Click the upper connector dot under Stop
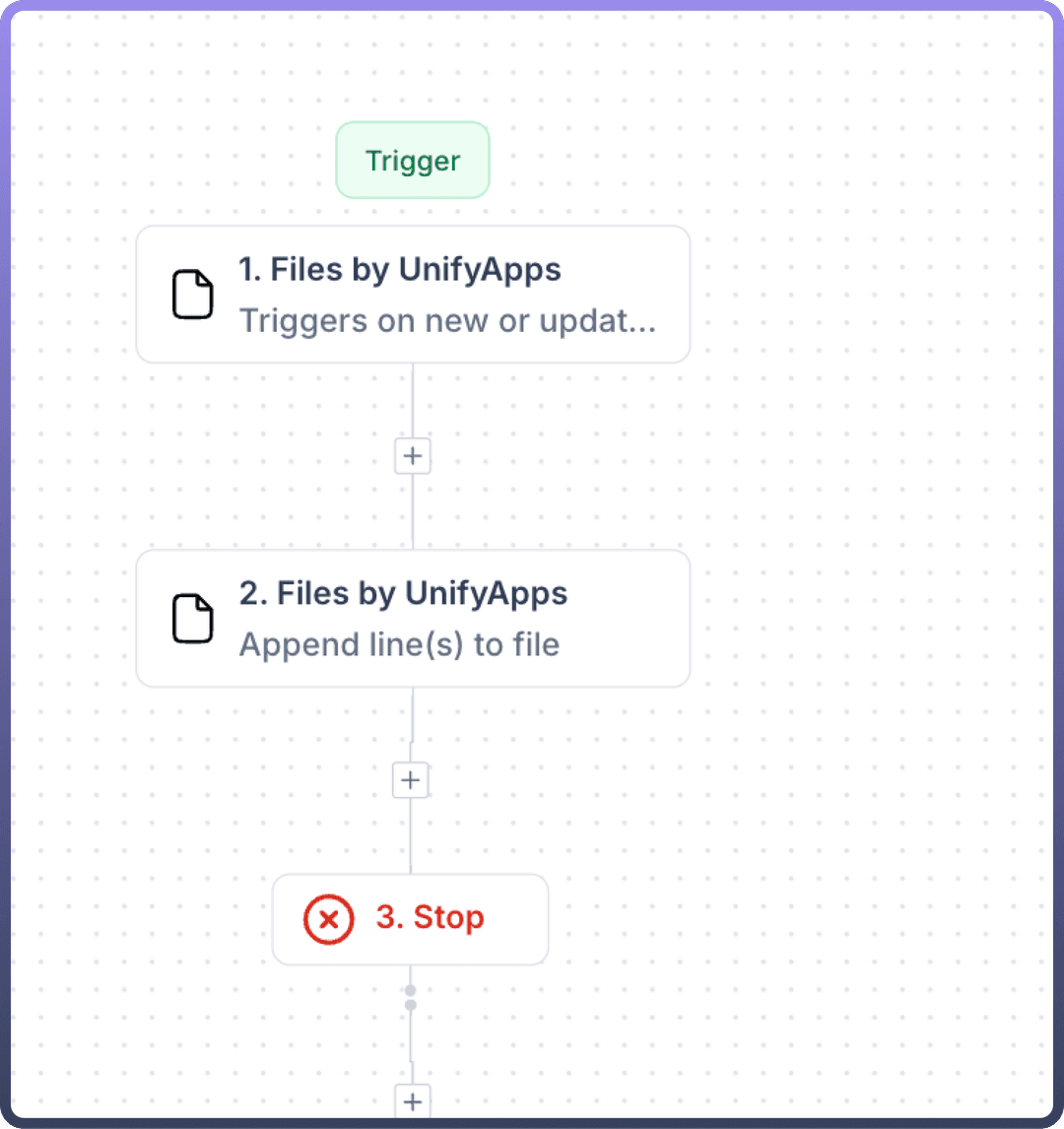 click(x=411, y=990)
